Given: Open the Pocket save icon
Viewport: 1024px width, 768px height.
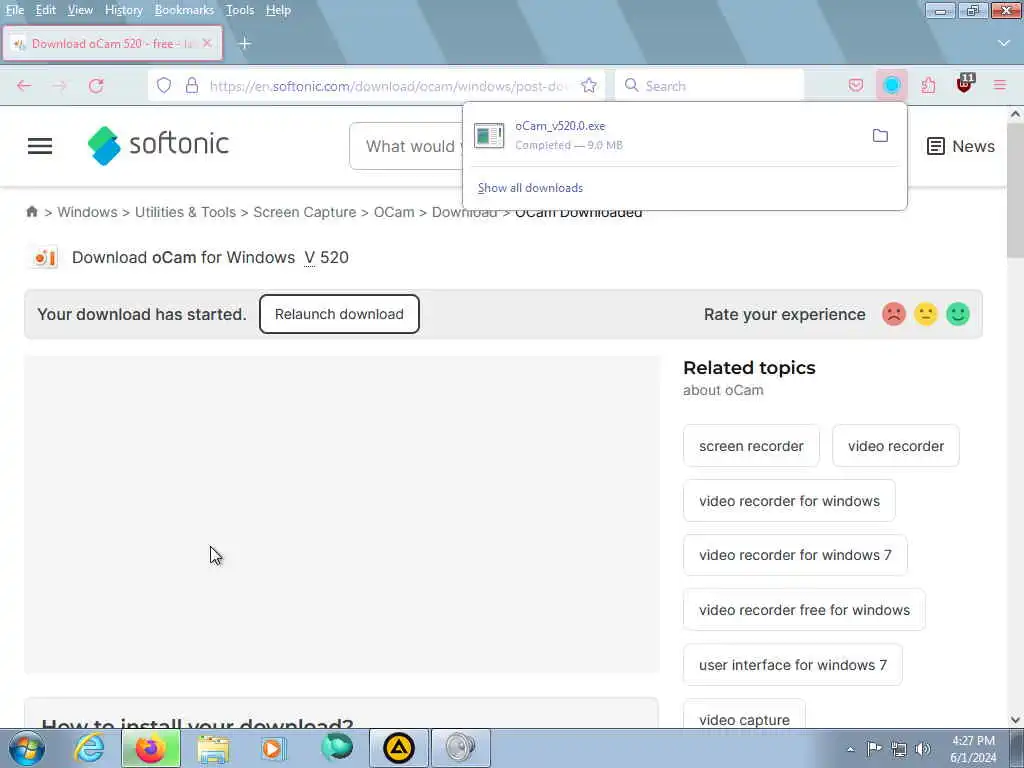Looking at the screenshot, I should 856,86.
